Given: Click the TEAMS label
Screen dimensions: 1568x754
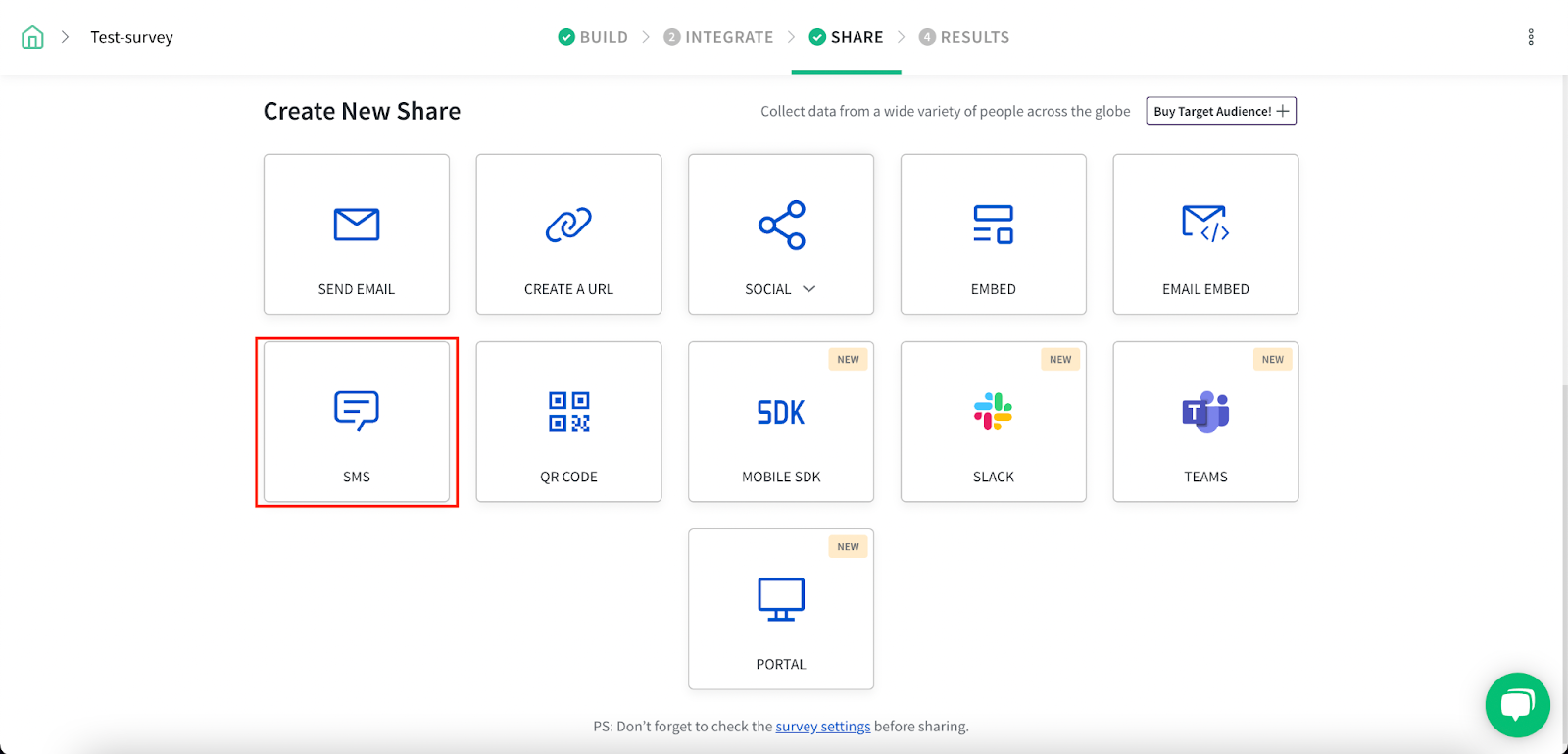Looking at the screenshot, I should click(x=1205, y=477).
